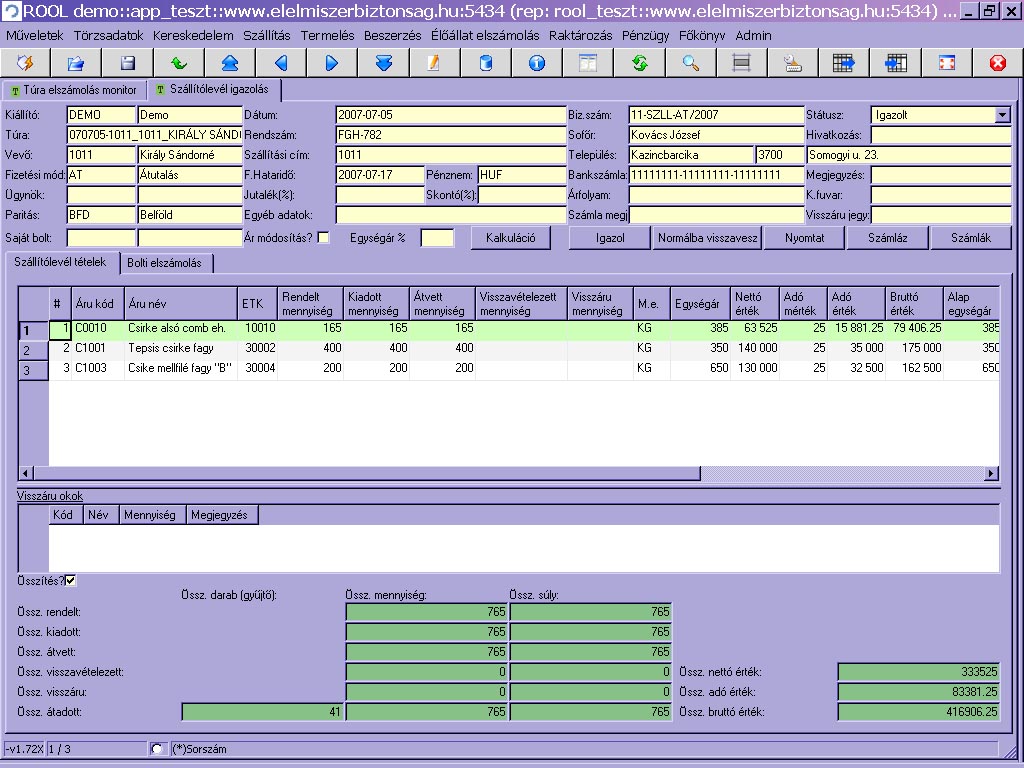The image size is (1024, 768).
Task: Click the save floppy disk toolbar icon
Action: tap(127, 63)
